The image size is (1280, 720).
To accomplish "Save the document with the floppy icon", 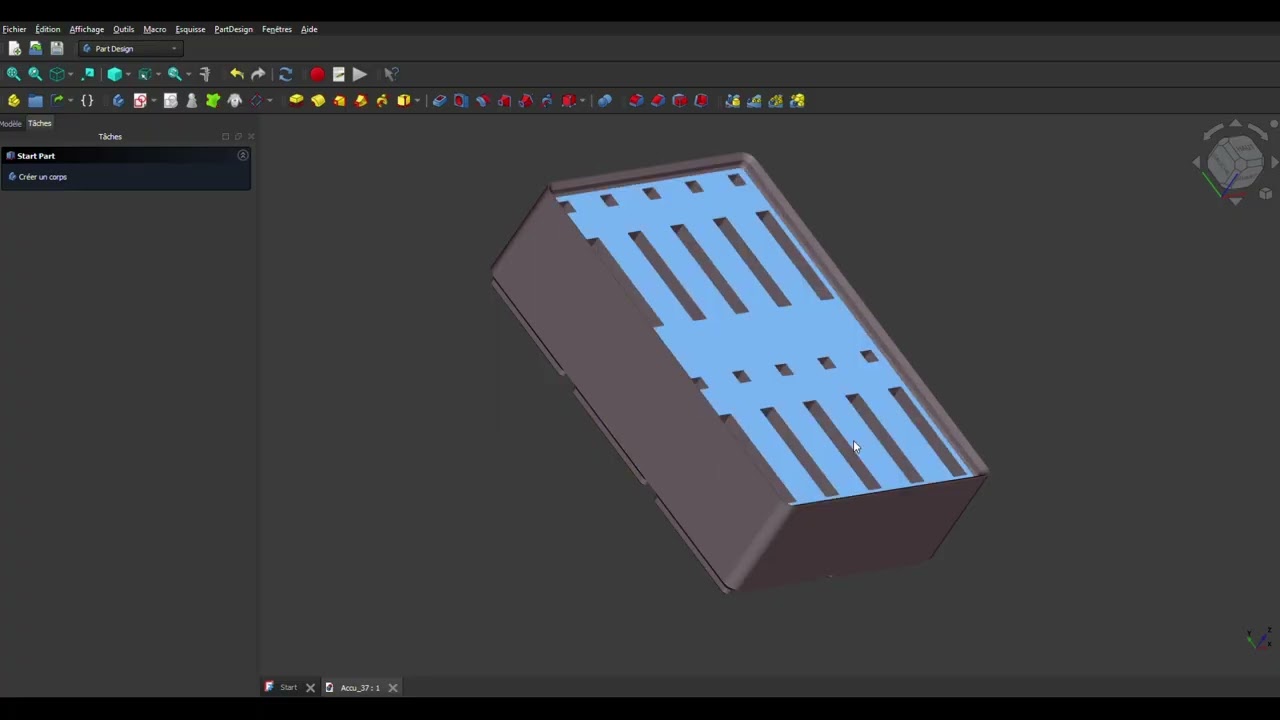I will click(57, 48).
